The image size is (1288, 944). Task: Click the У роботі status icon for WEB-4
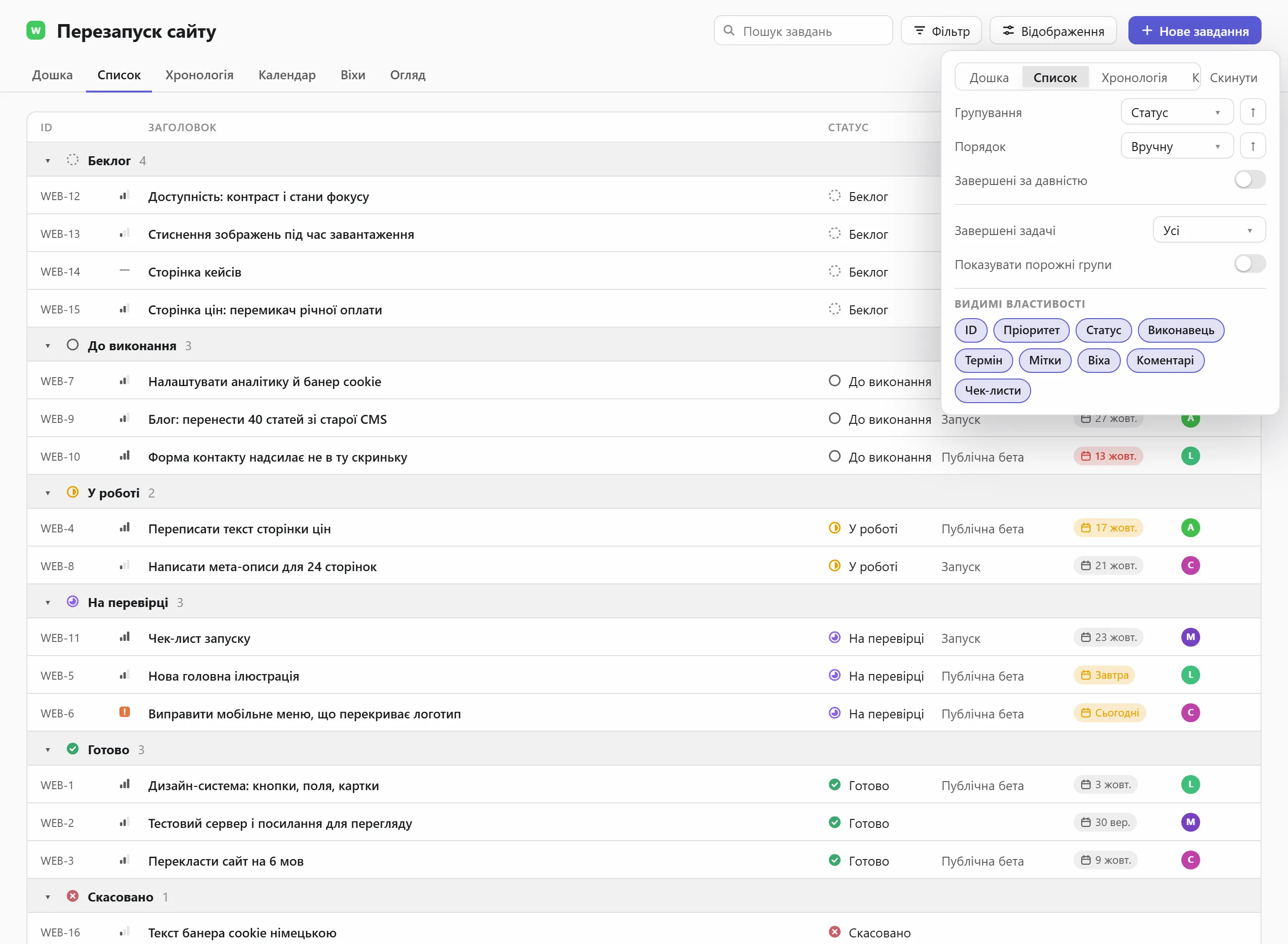[834, 528]
